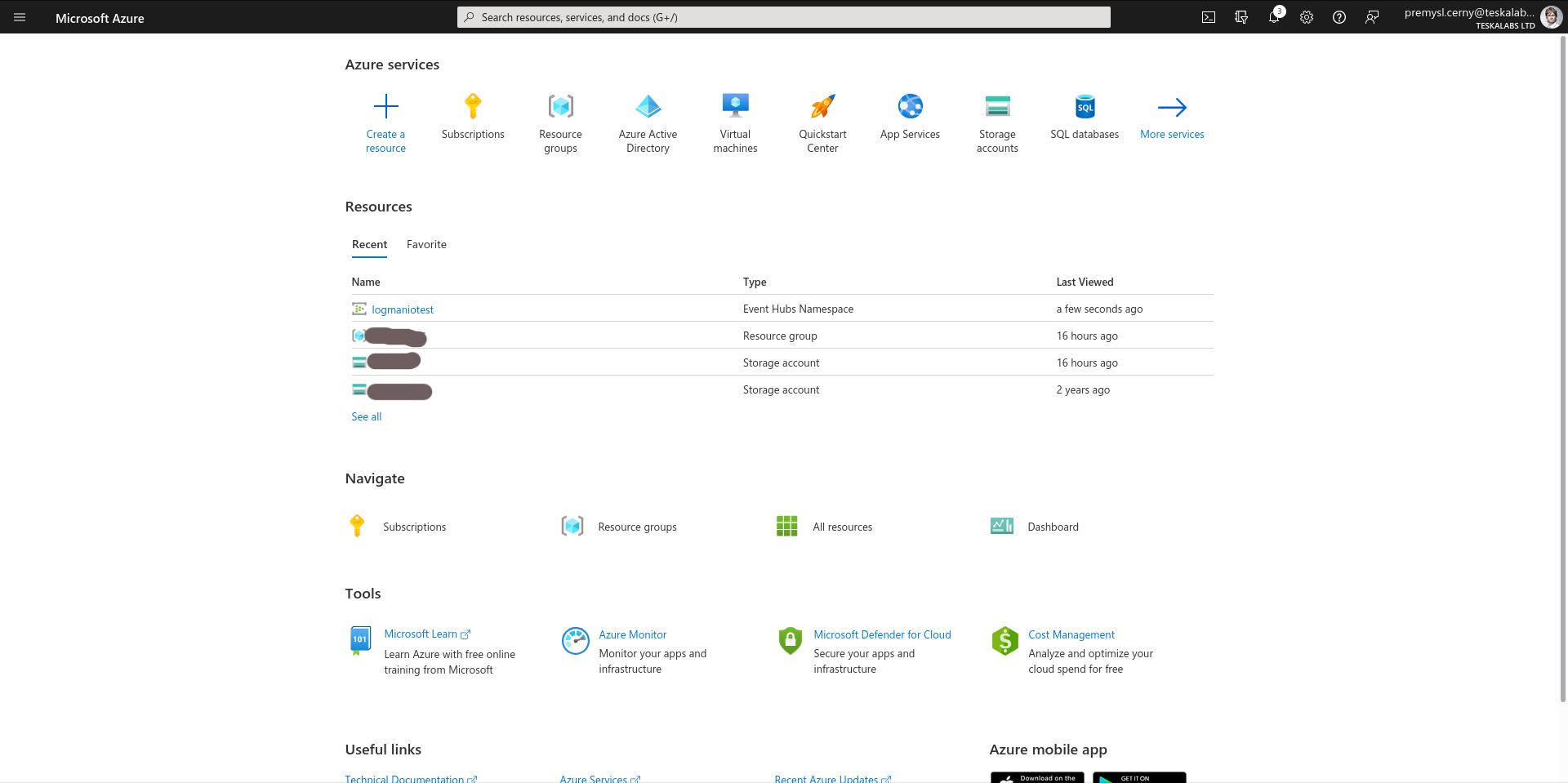This screenshot has width=1568, height=783.
Task: Click the Resource groups label under Navigate
Action: point(637,527)
